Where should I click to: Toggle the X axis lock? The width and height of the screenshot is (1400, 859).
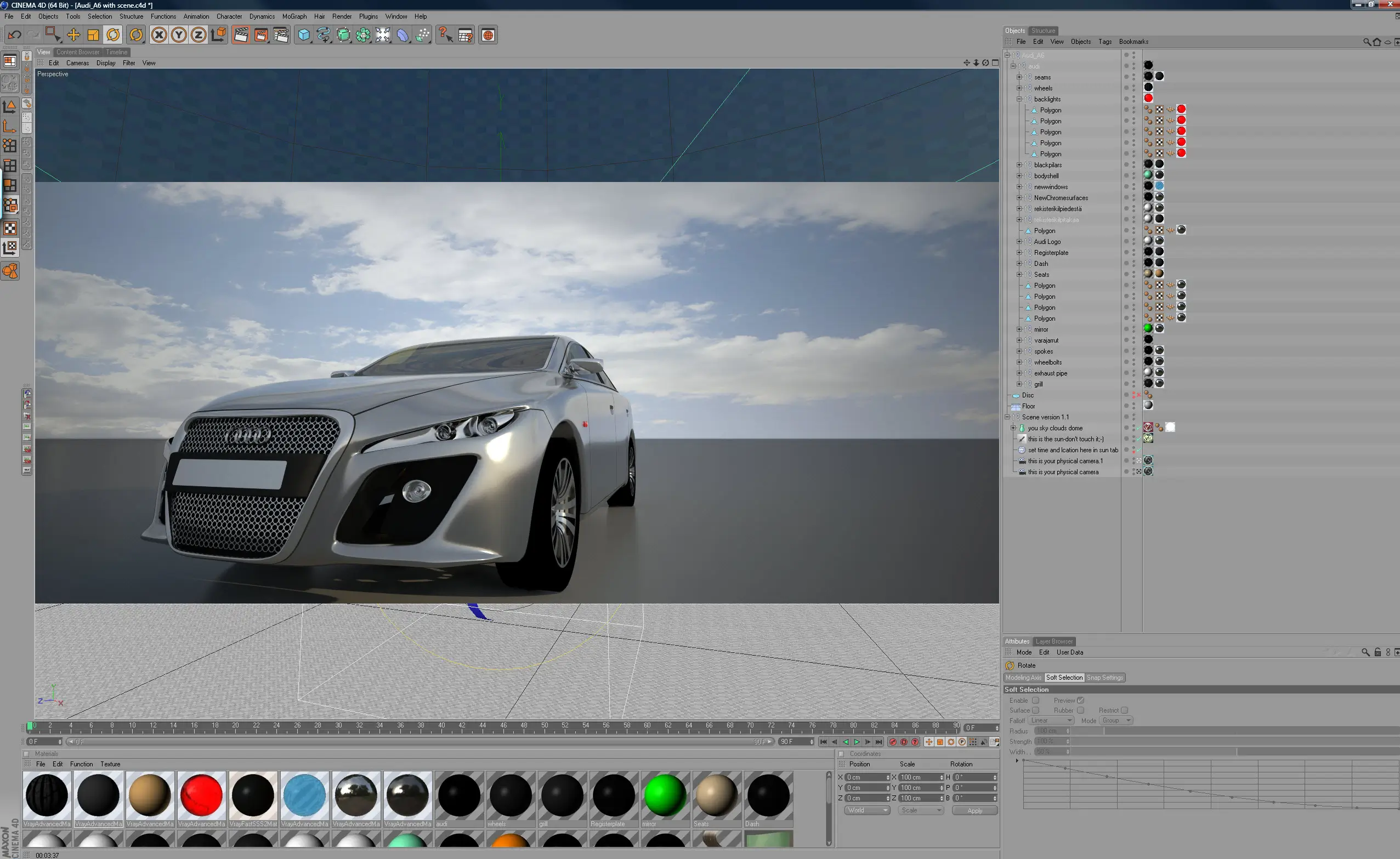point(159,35)
